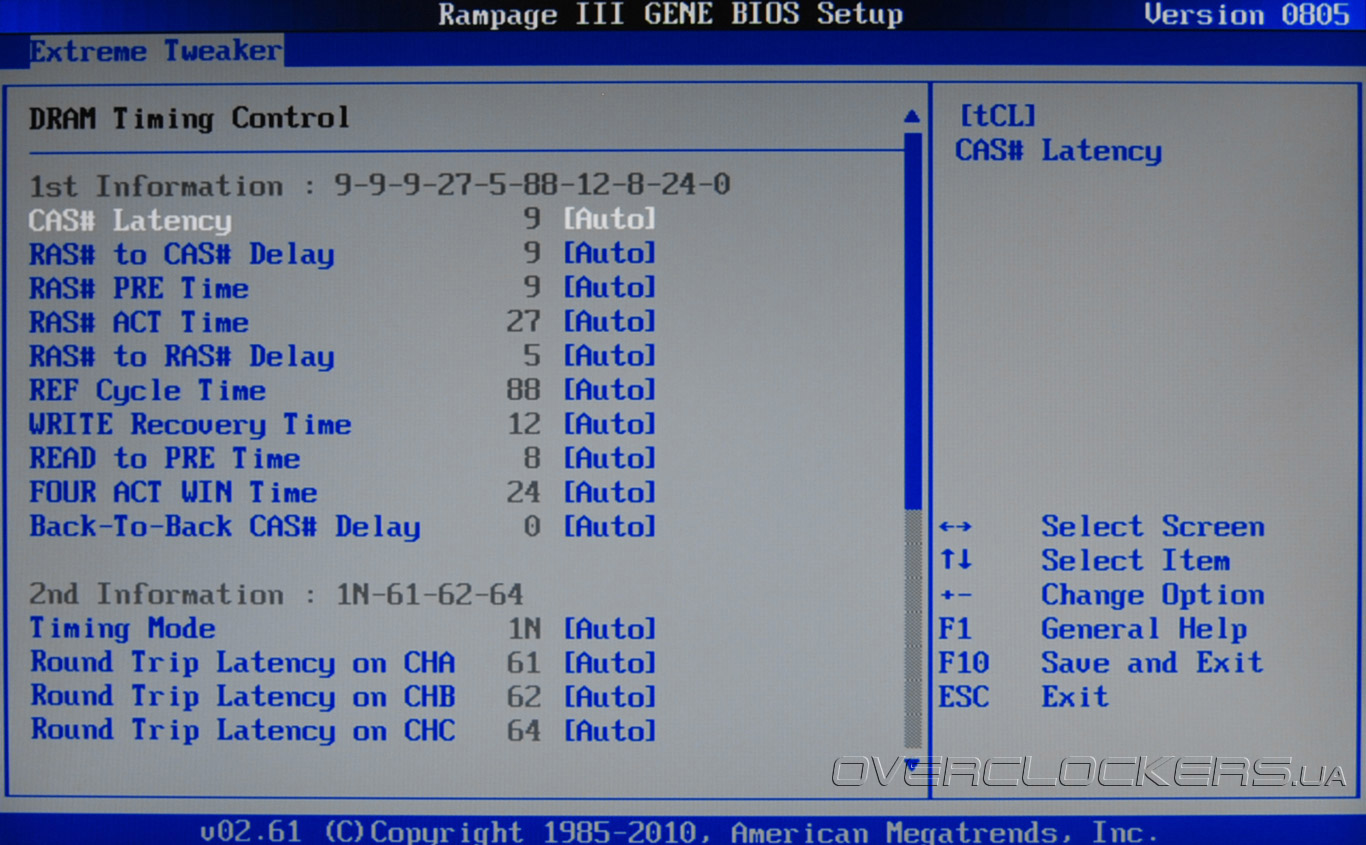The height and width of the screenshot is (845, 1366).
Task: Open the [Auto] option for Timing Mode
Action: (x=609, y=628)
